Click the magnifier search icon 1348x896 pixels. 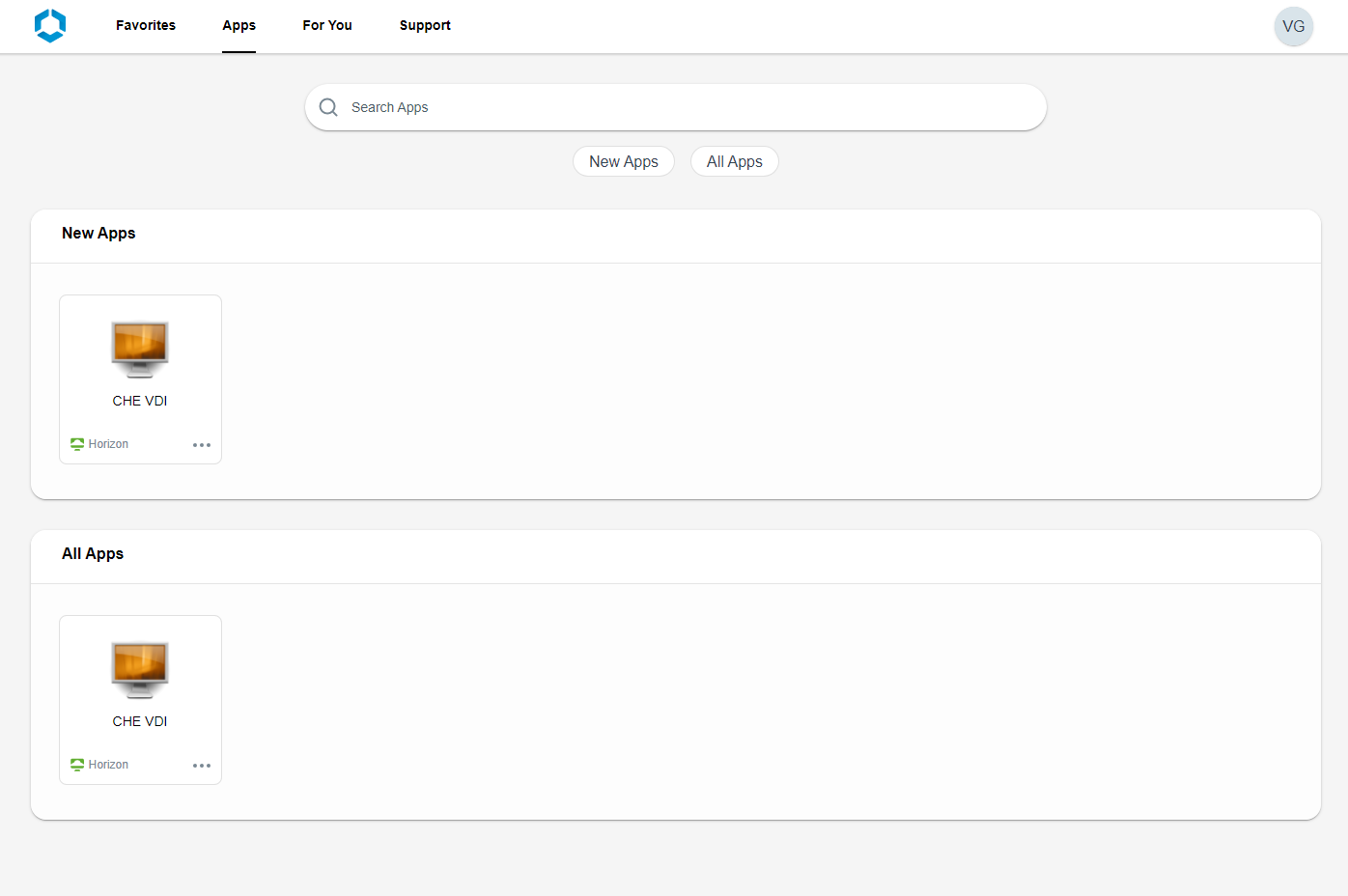(x=328, y=107)
